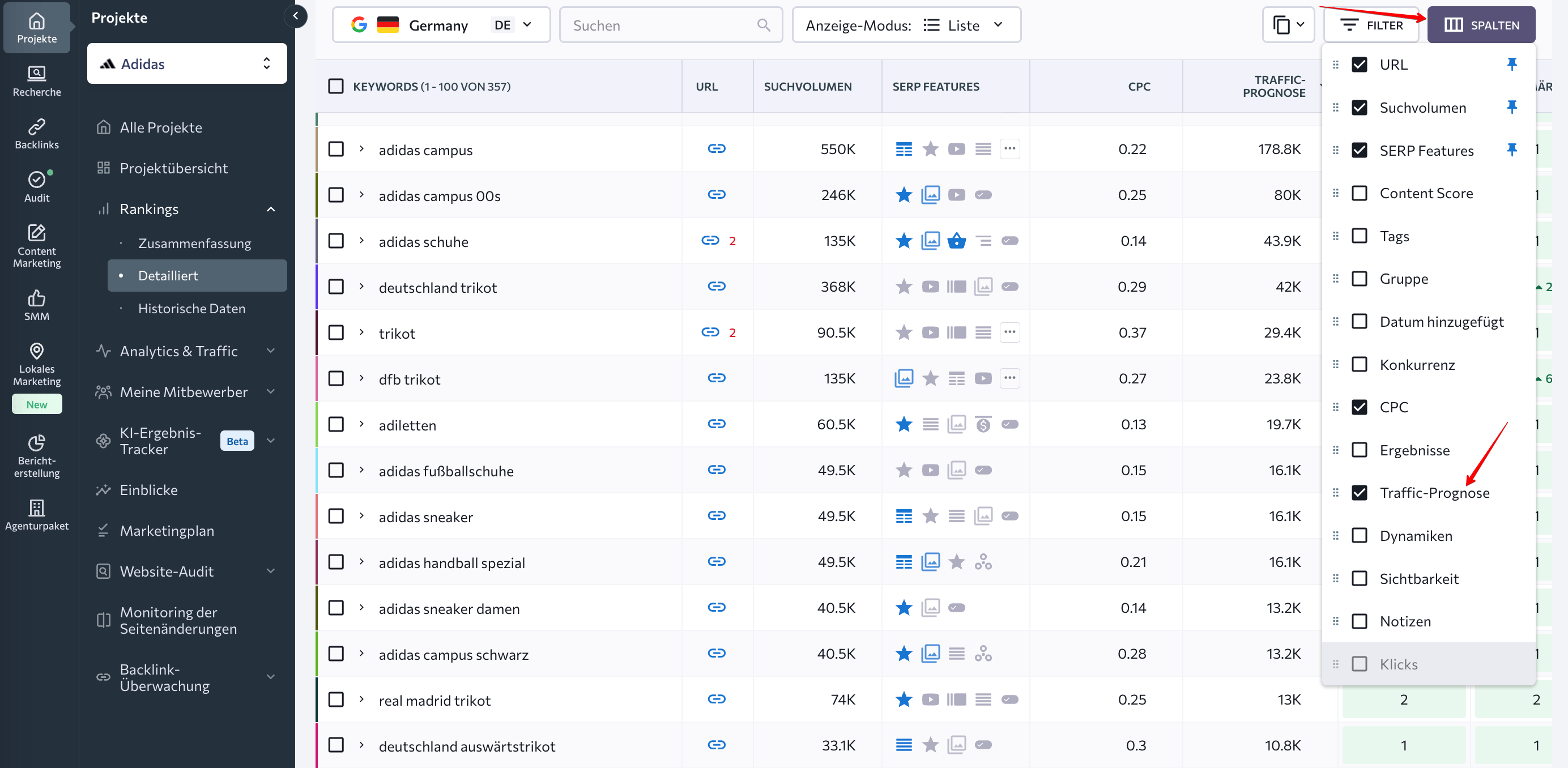The width and height of the screenshot is (1568, 768).
Task: Select all keywords with header checkbox
Action: [336, 86]
